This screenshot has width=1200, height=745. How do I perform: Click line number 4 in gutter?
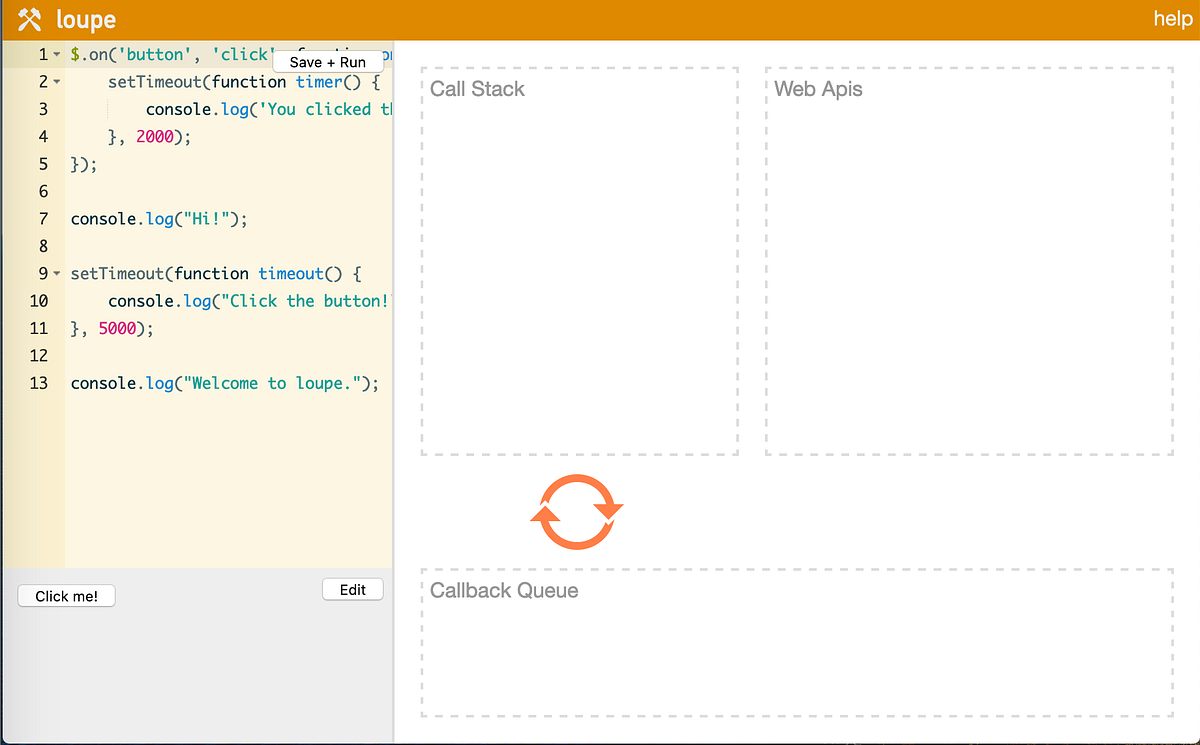[x=43, y=137]
